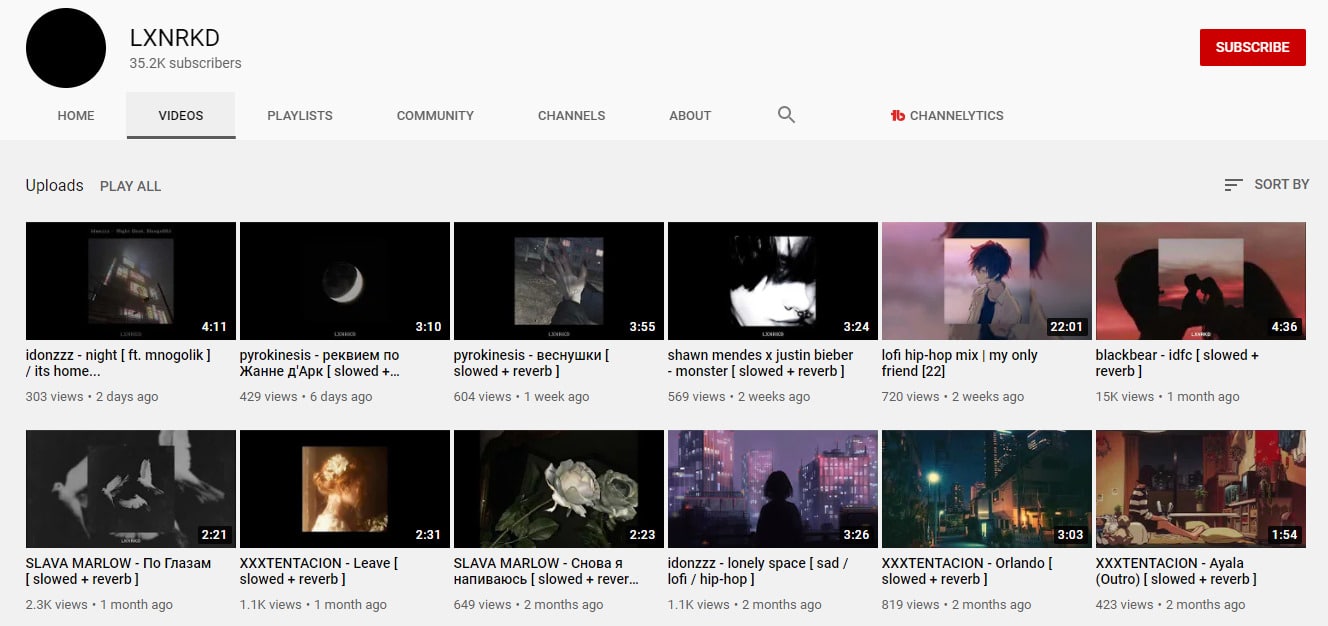The width and height of the screenshot is (1328, 626).
Task: Click '15K views • 1 month ago' text
Action: tap(1168, 397)
